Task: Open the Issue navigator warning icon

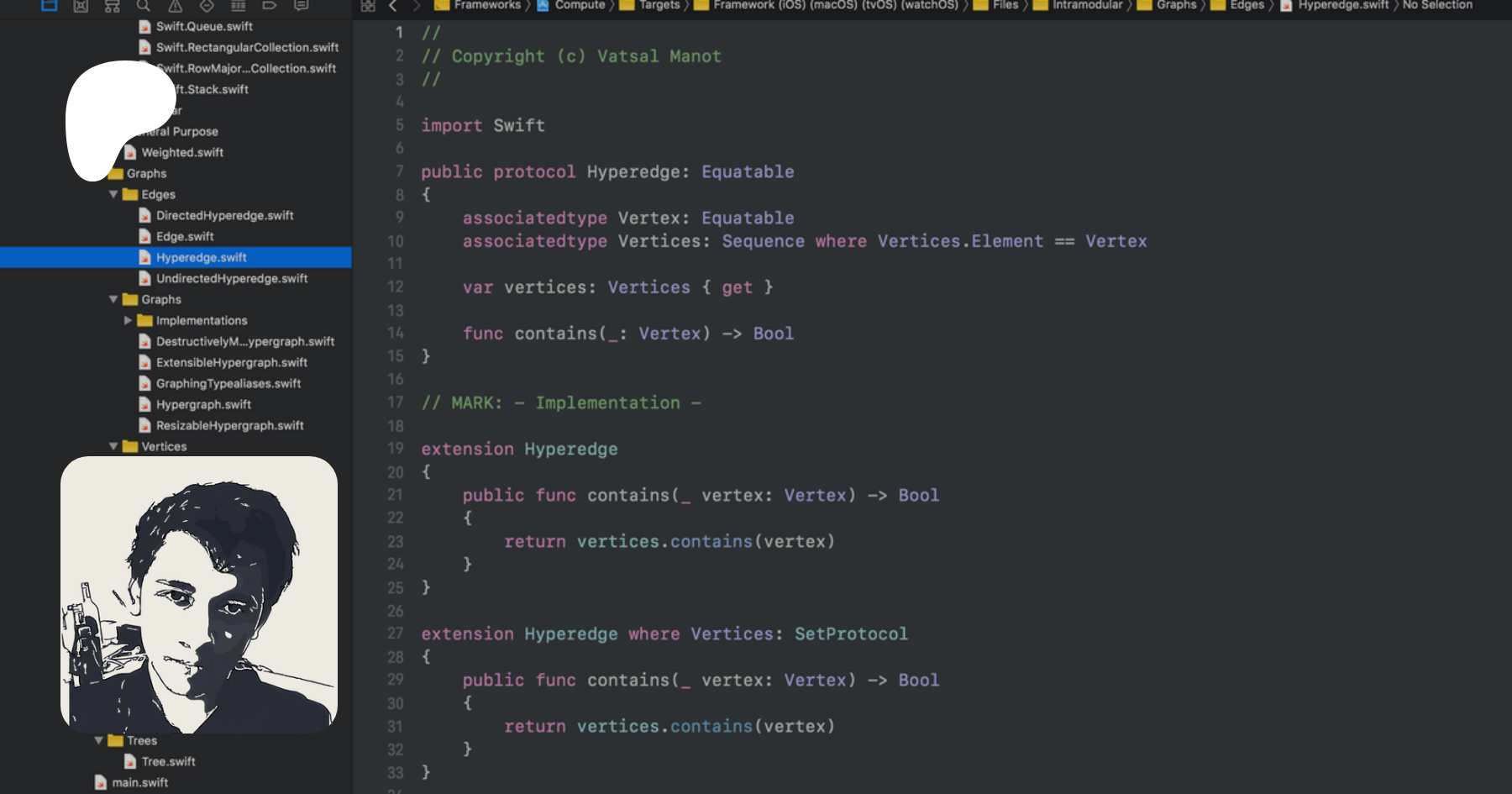Action: (175, 5)
